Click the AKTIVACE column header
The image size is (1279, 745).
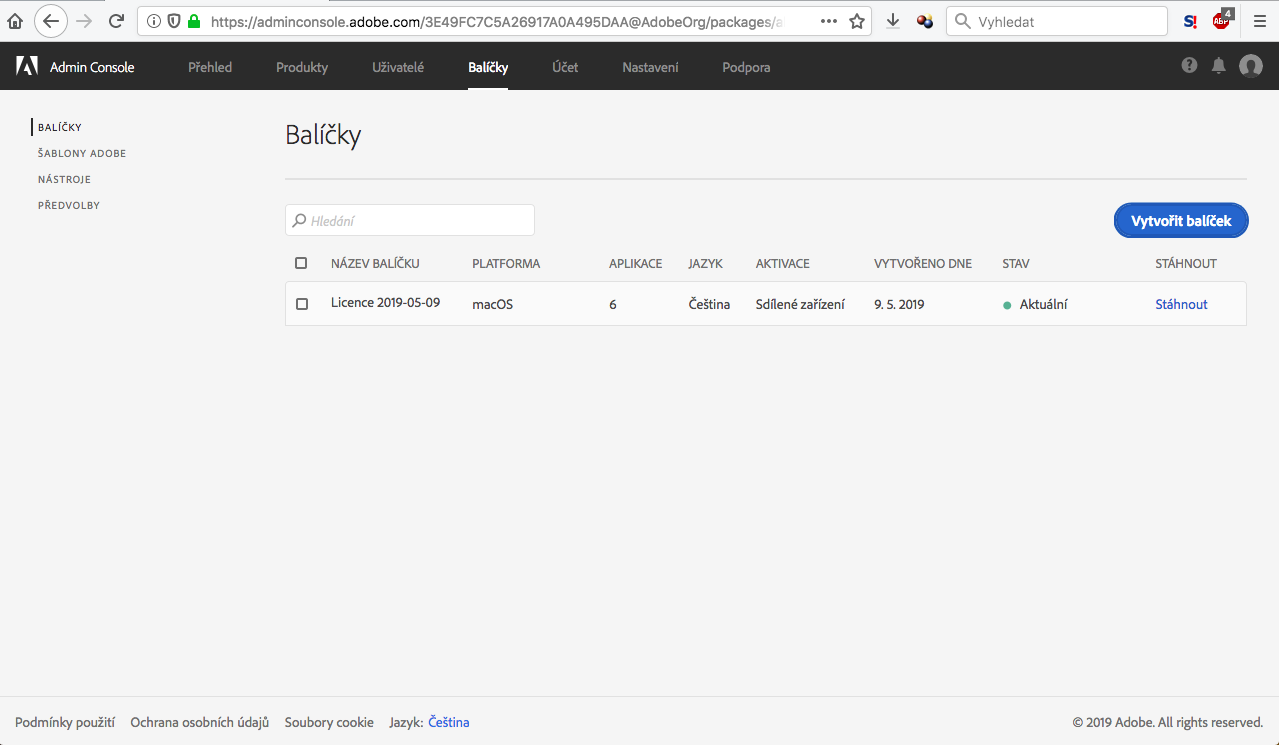pos(783,264)
